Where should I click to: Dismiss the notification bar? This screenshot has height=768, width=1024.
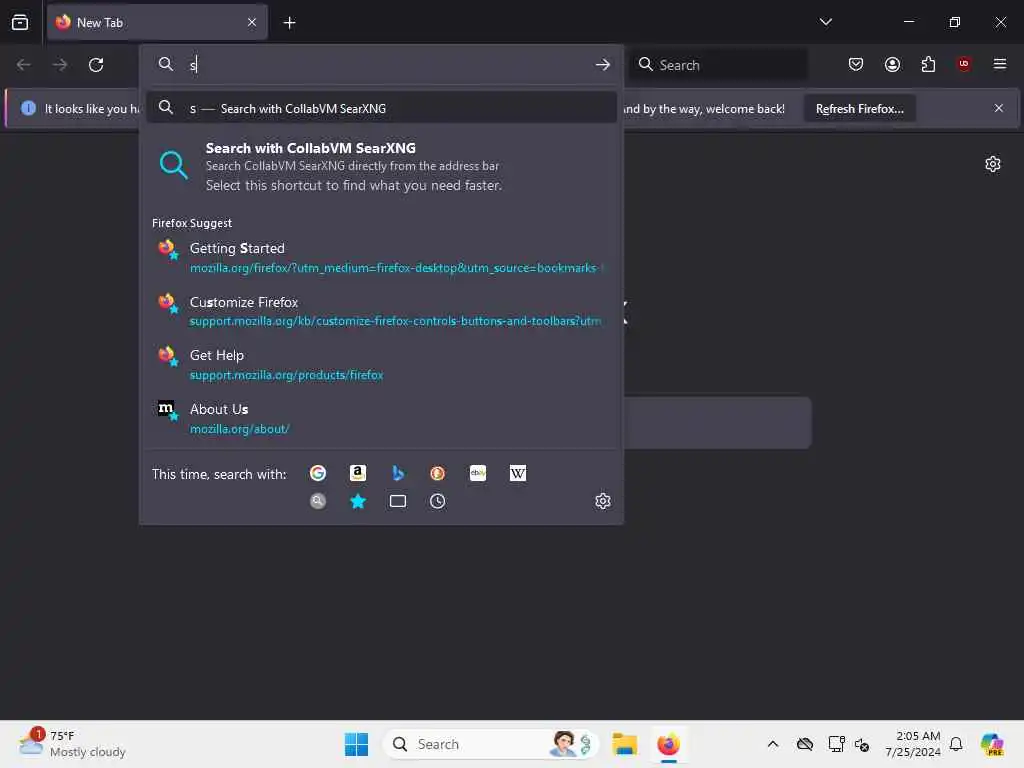click(999, 108)
